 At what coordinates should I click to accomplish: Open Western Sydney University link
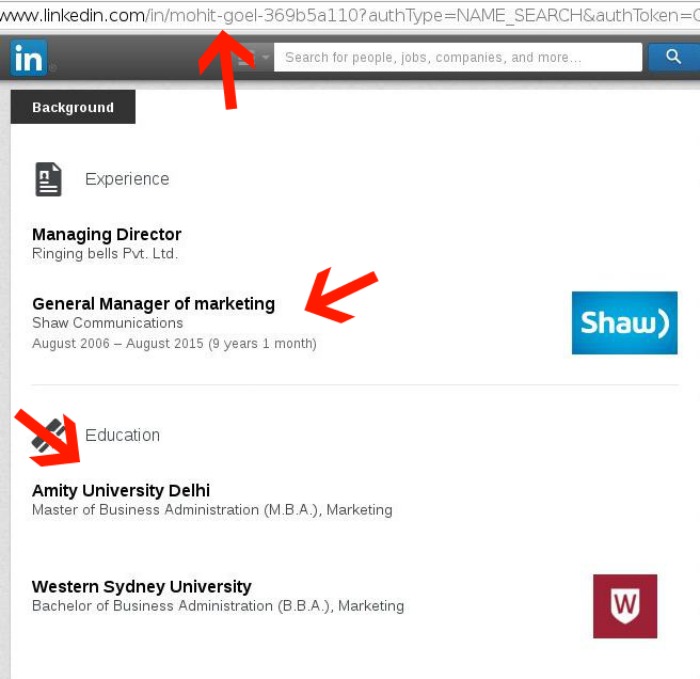(142, 587)
